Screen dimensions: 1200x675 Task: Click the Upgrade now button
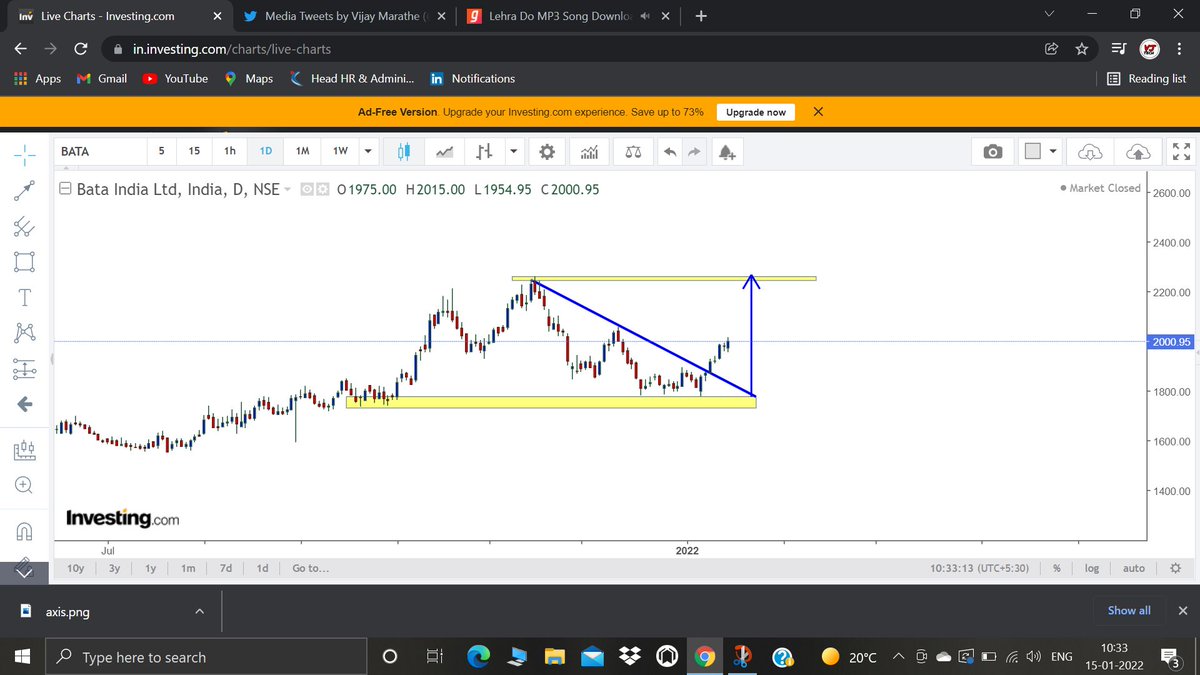[x=756, y=112]
